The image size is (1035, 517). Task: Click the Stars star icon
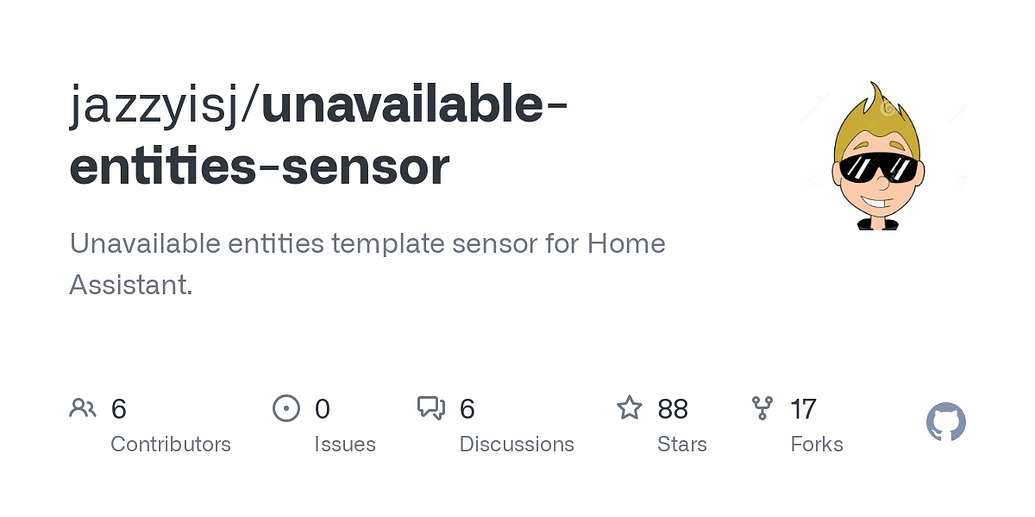pyautogui.click(x=629, y=408)
